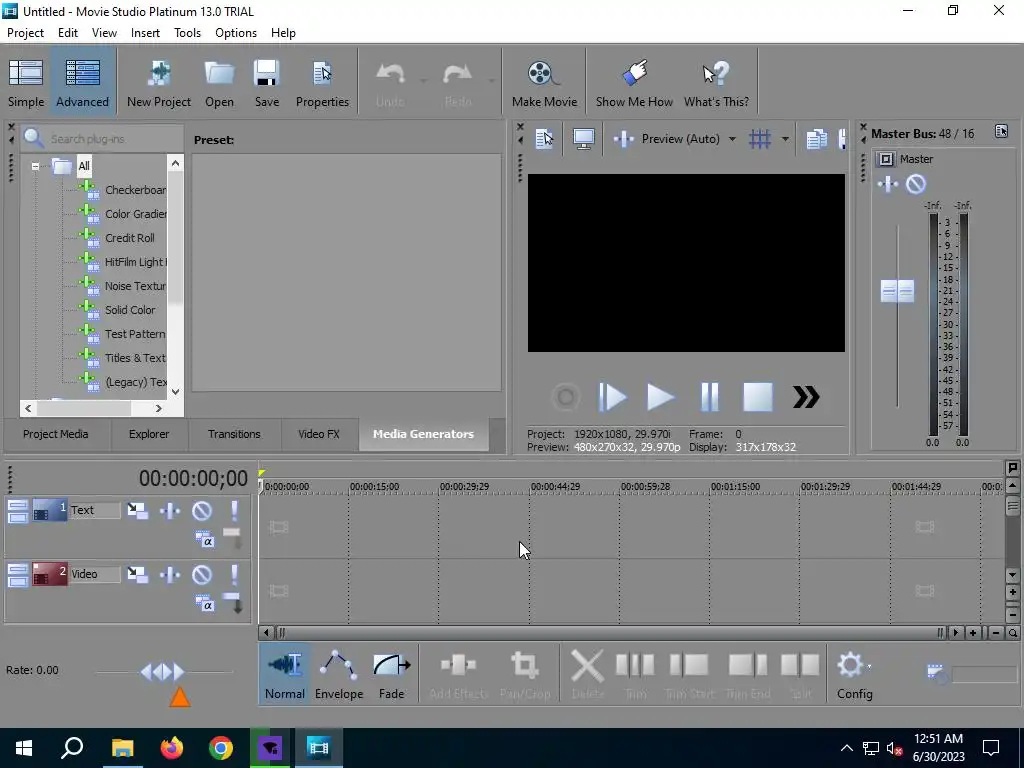The image size is (1024, 768).
Task: Click Search plug-ins field
Action: click(103, 138)
